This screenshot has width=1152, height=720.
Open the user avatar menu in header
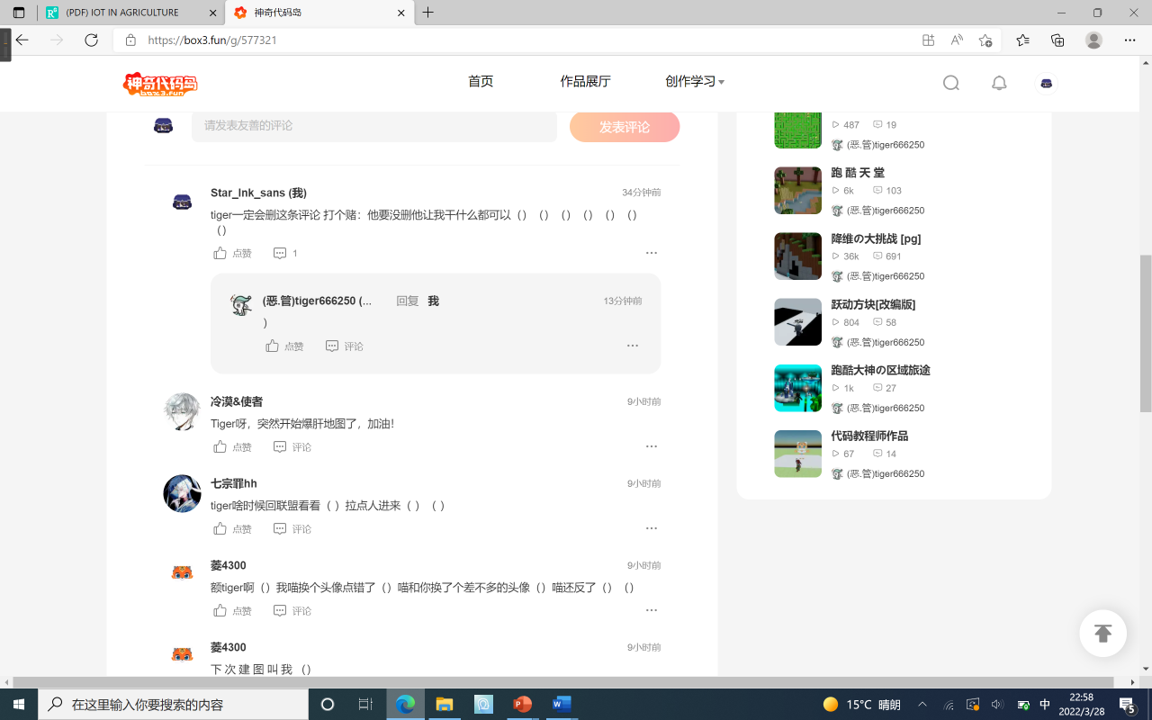pos(1046,83)
